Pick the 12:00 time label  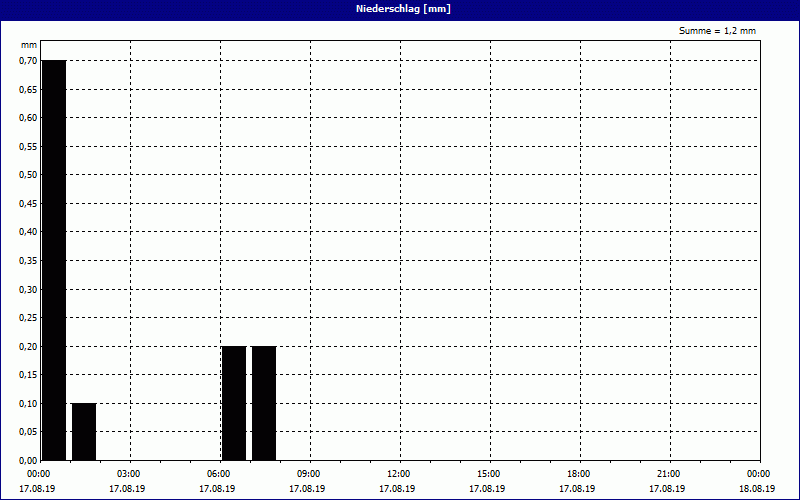coord(398,474)
